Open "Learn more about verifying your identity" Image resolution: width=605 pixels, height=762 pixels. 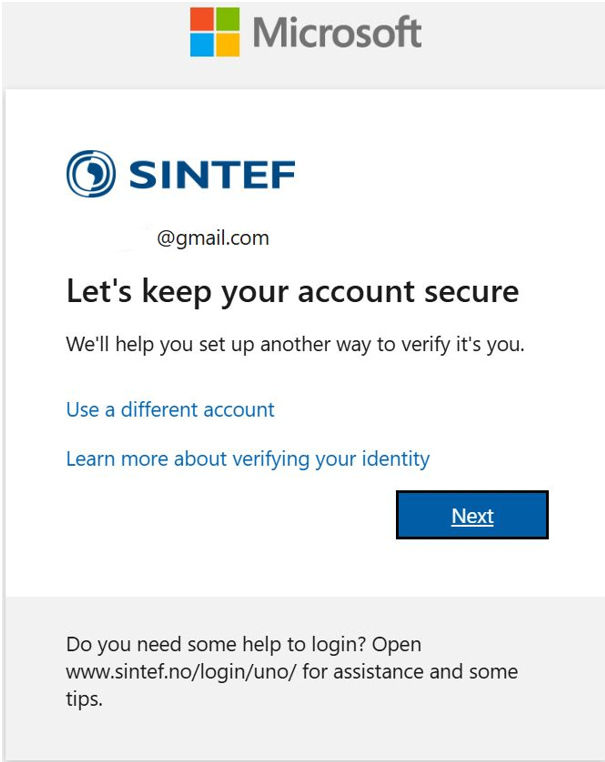pos(248,459)
